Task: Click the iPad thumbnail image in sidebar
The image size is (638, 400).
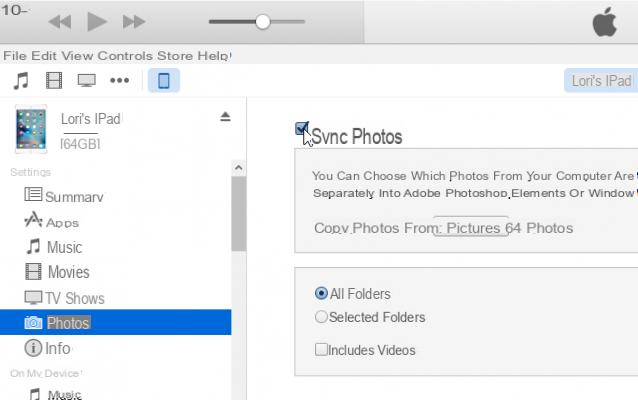Action: (31, 129)
